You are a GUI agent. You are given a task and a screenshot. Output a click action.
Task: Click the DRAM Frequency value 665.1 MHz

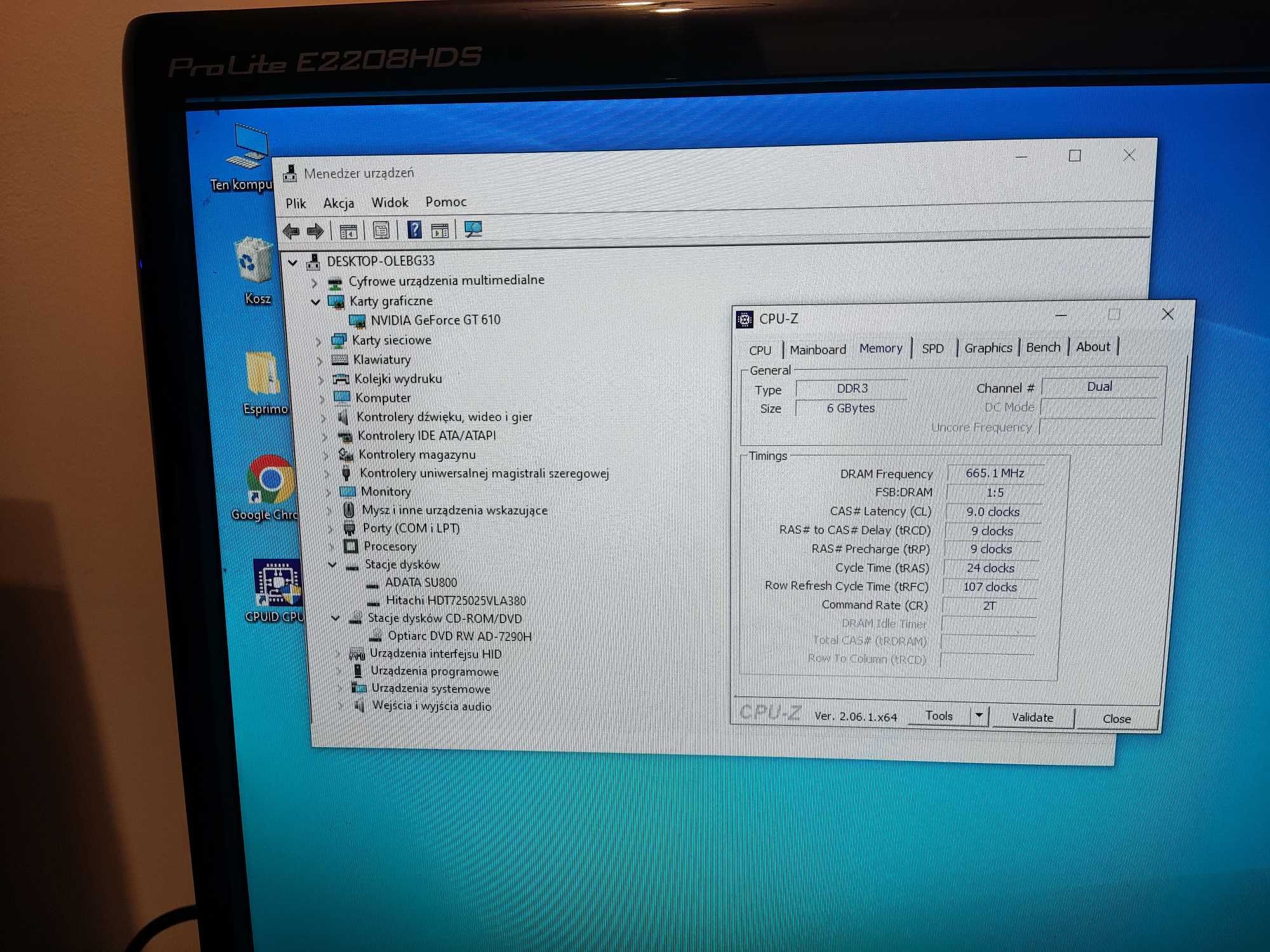click(995, 473)
